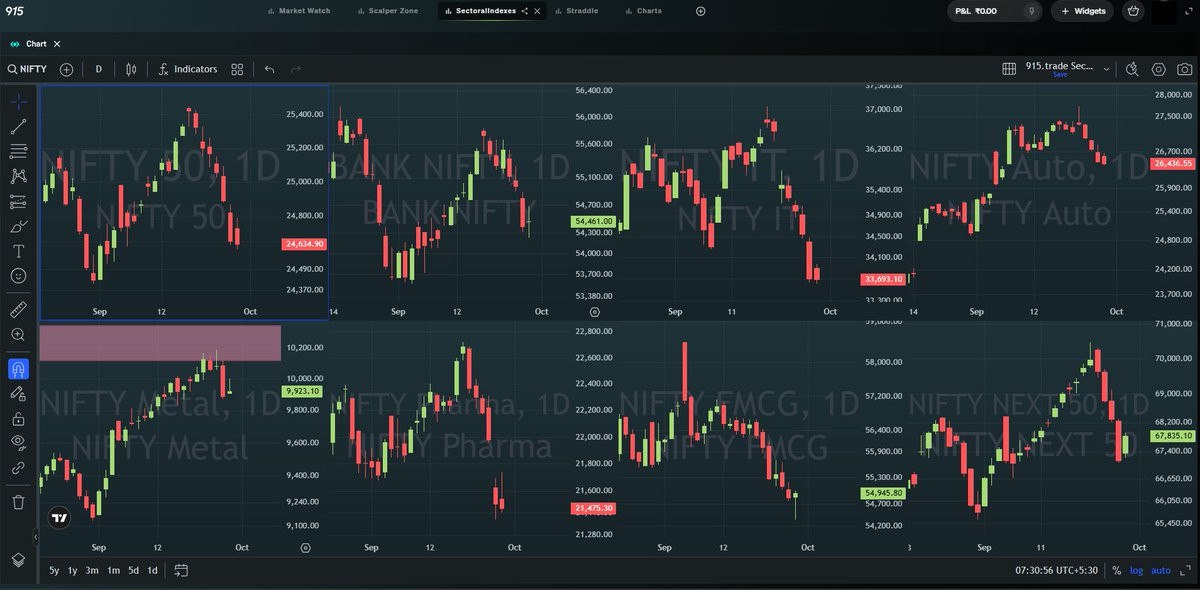Screen dimensions: 1200x590
Task: Select the 5y time range
Action: (54, 570)
